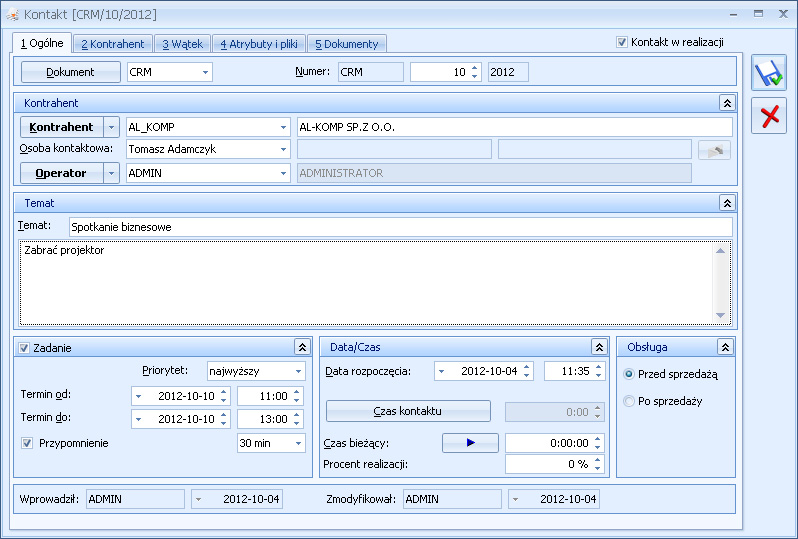Open the Priorytet najwyższy dropdown
The width and height of the screenshot is (798, 539).
[x=299, y=372]
